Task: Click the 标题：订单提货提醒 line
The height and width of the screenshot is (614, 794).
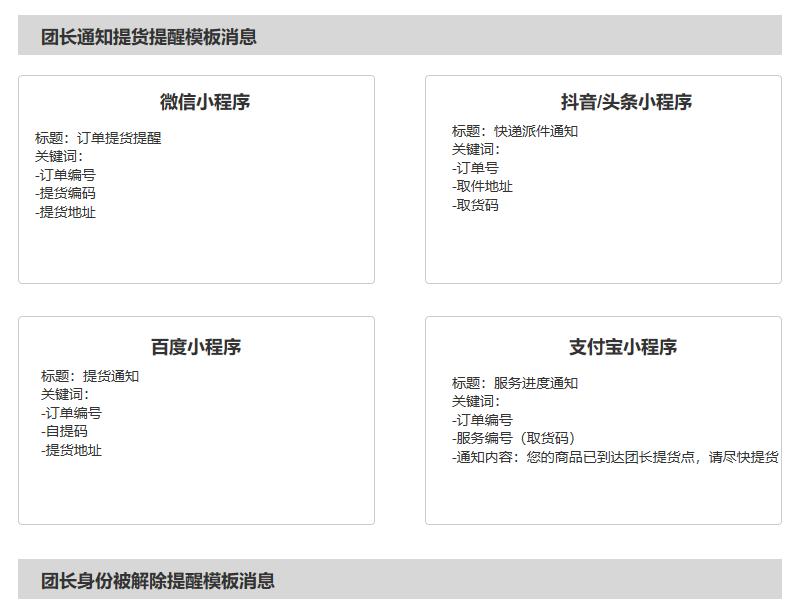Action: [x=98, y=138]
